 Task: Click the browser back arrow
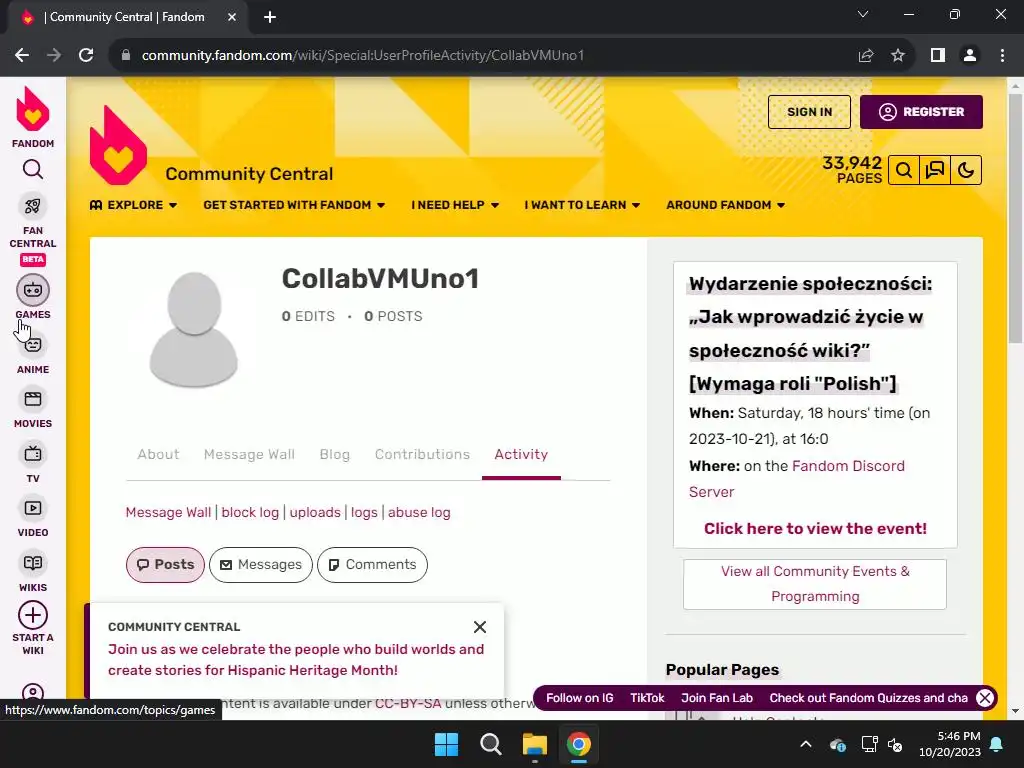point(22,56)
